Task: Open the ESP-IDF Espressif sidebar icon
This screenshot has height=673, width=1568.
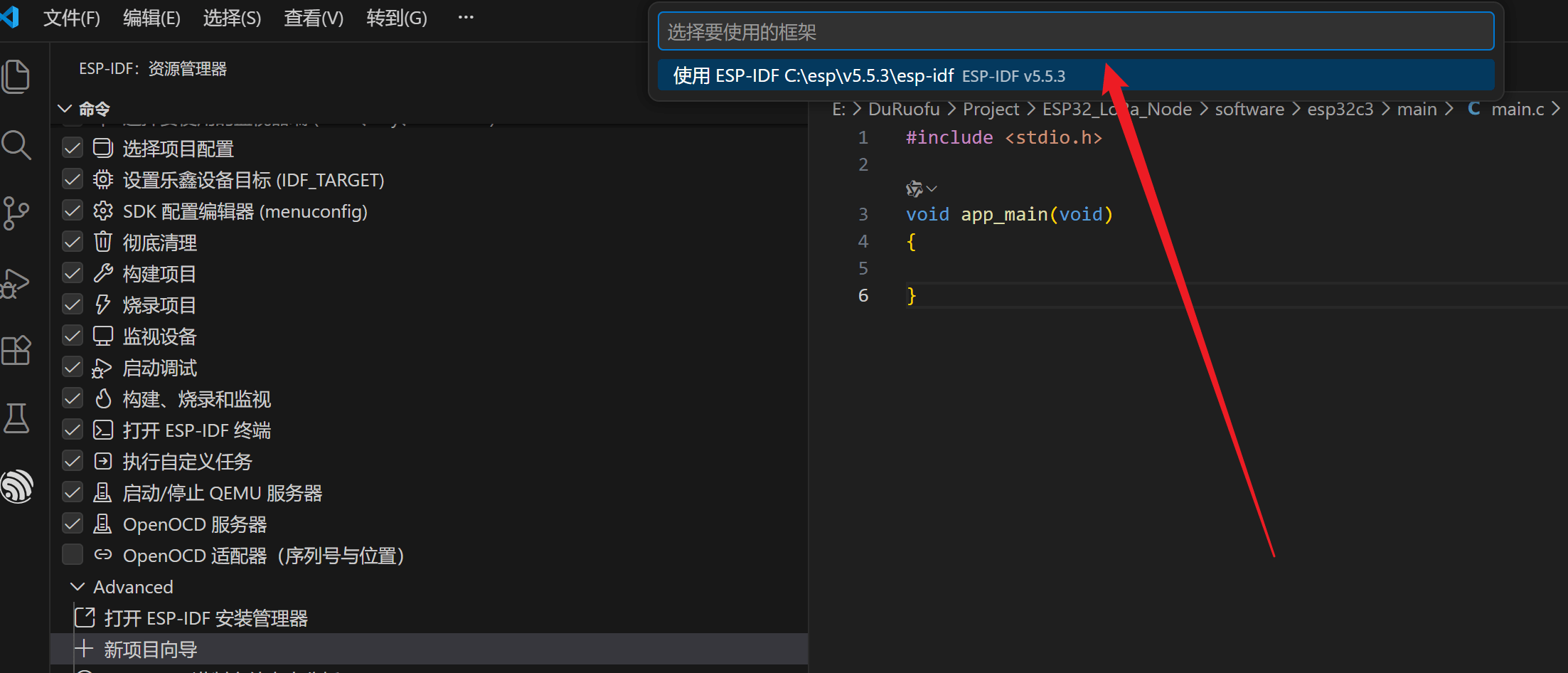Action: click(x=18, y=487)
